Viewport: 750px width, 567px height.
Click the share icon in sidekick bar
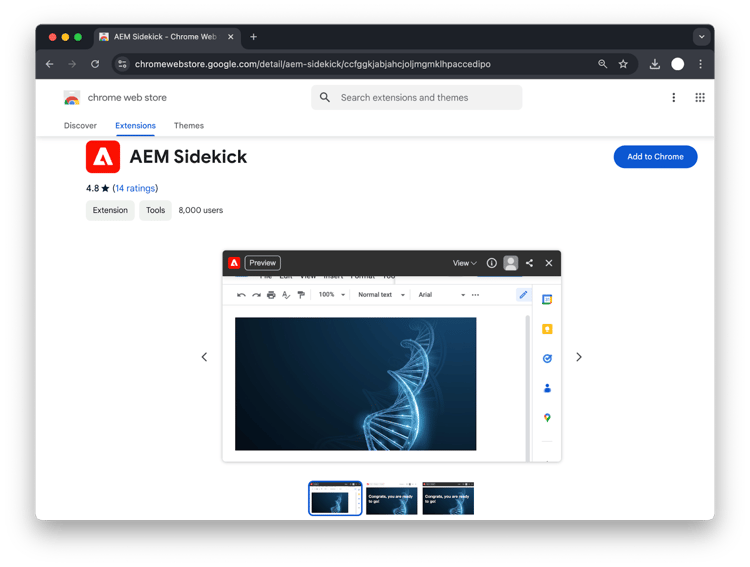click(529, 263)
